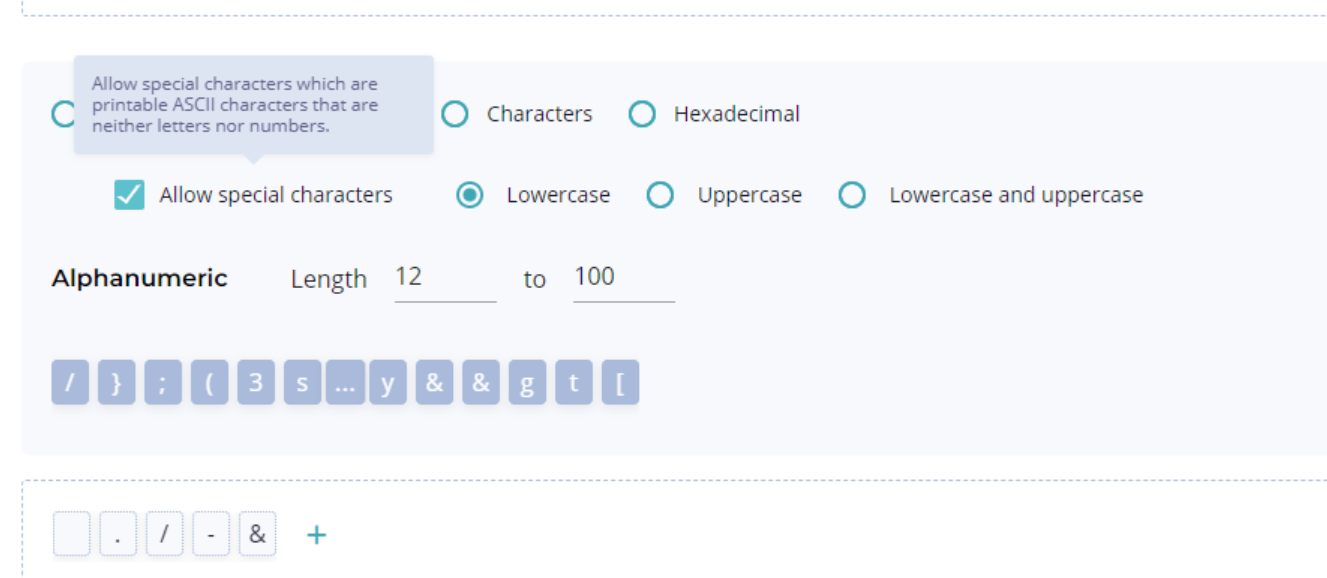Select the Lowercase radio button
This screenshot has width=1327, height=578.
pyautogui.click(x=469, y=195)
